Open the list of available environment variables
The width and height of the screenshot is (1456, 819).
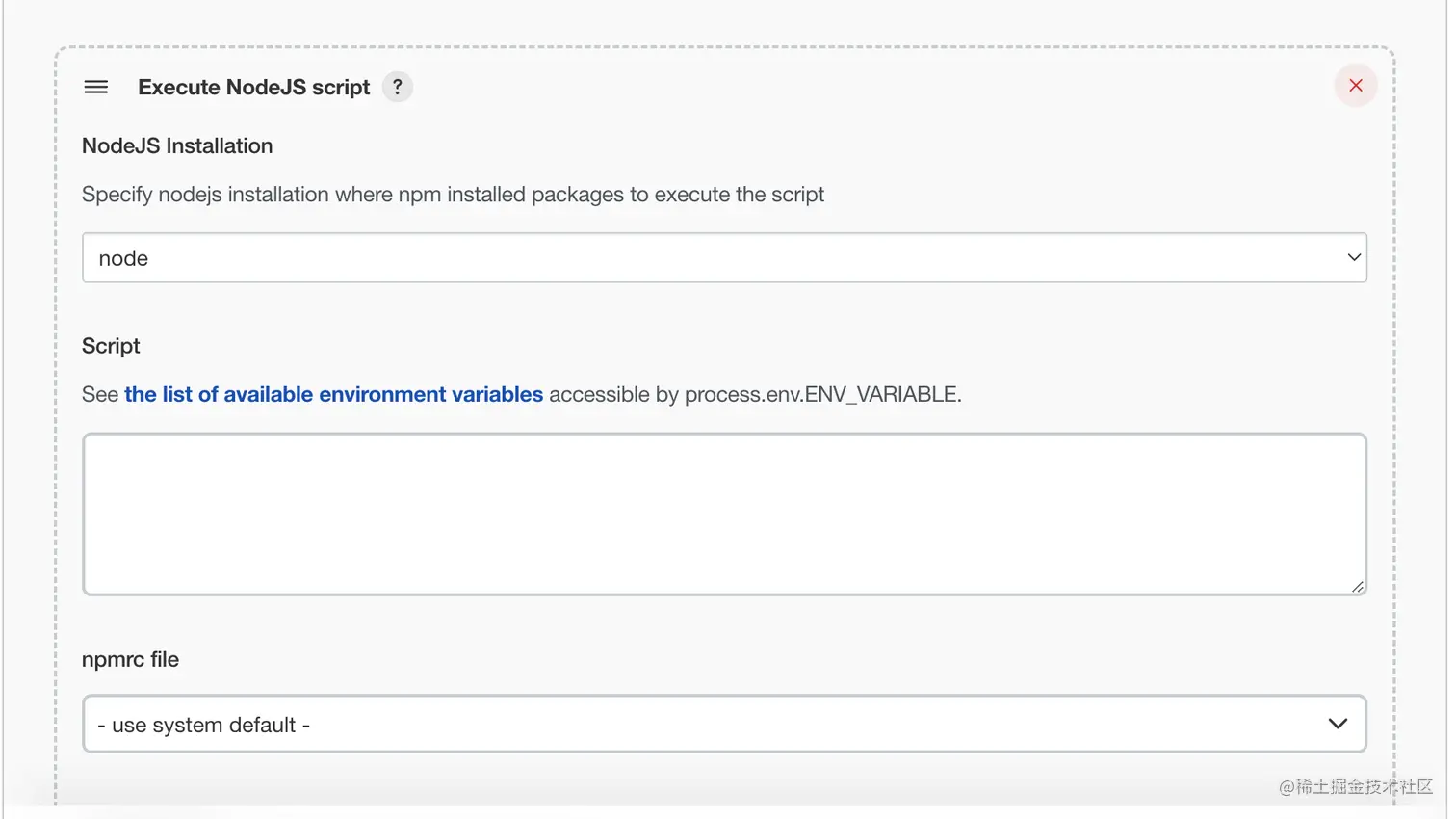[x=333, y=394]
